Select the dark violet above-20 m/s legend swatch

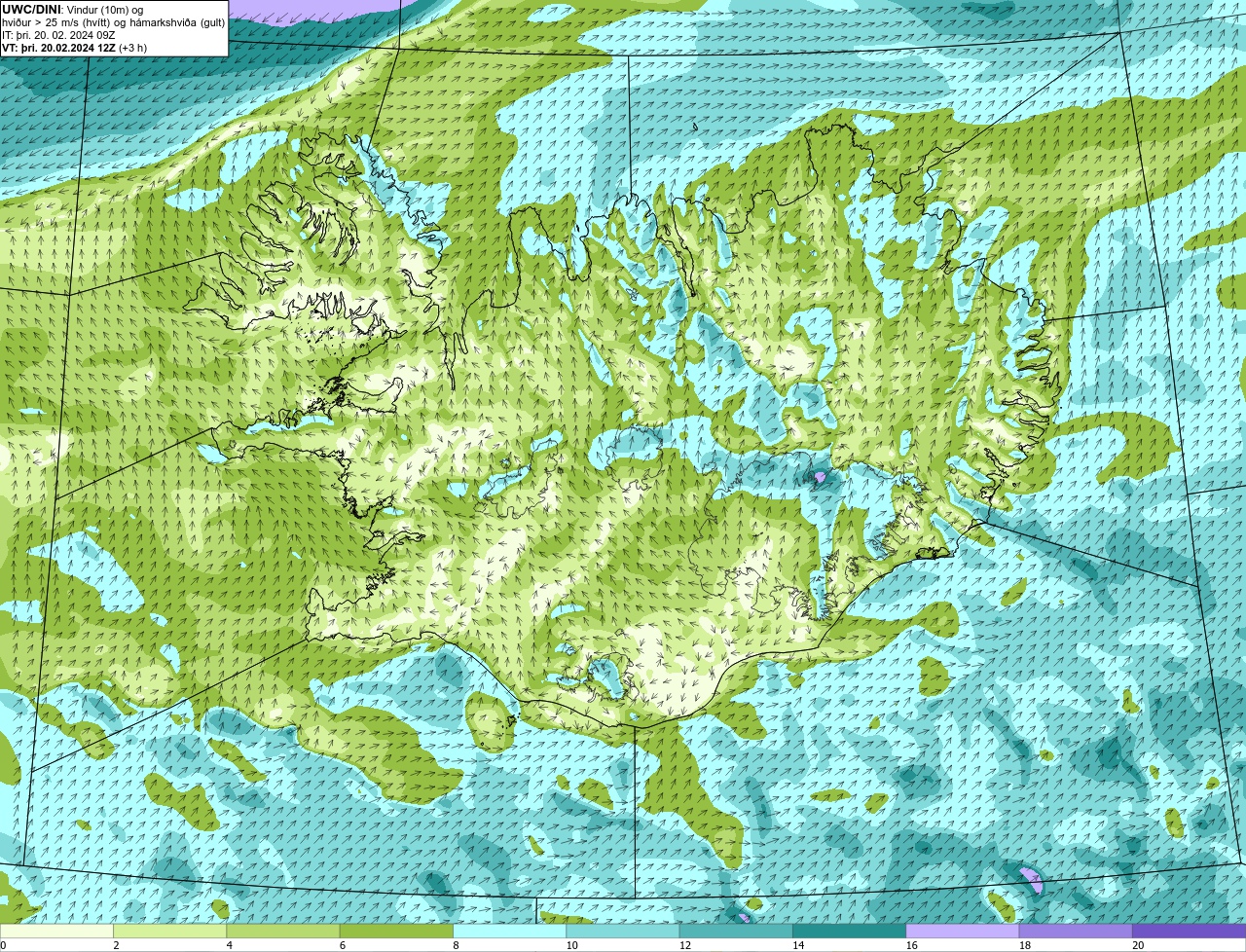(1189, 931)
